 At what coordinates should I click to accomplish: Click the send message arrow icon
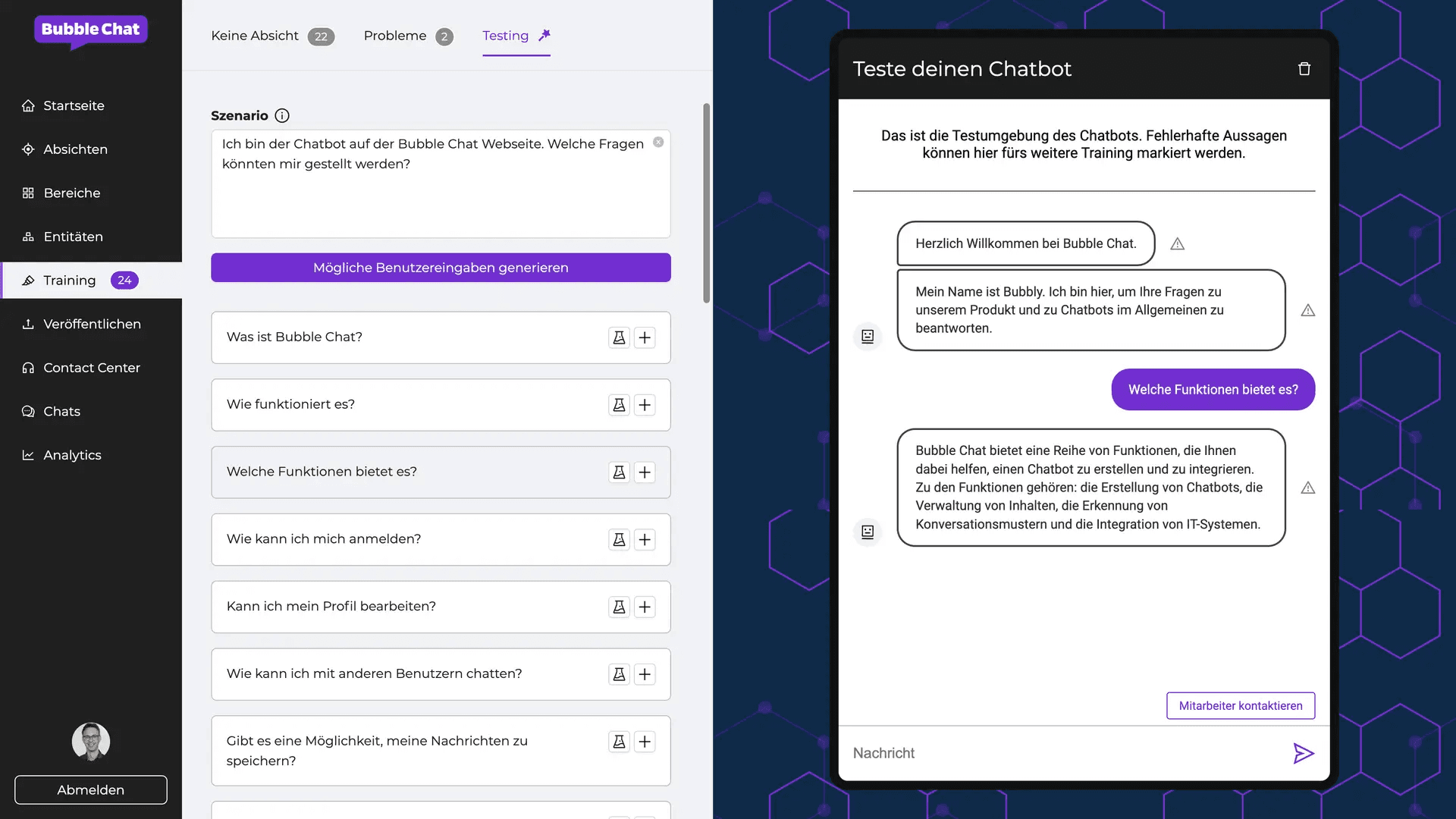[x=1303, y=753]
